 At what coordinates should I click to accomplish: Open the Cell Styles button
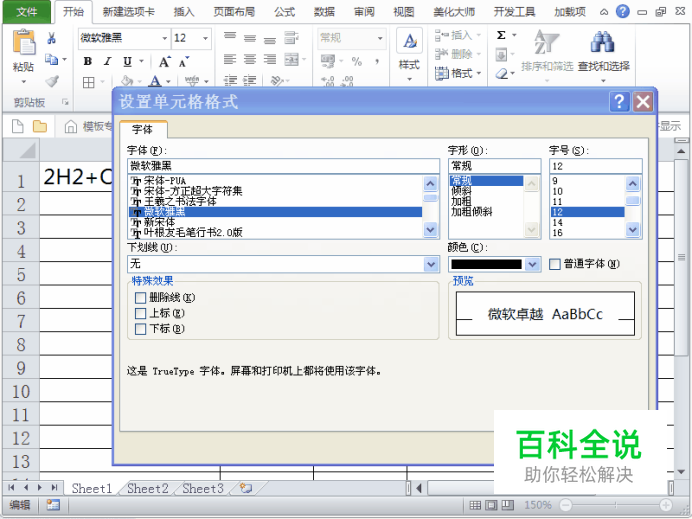pos(409,55)
